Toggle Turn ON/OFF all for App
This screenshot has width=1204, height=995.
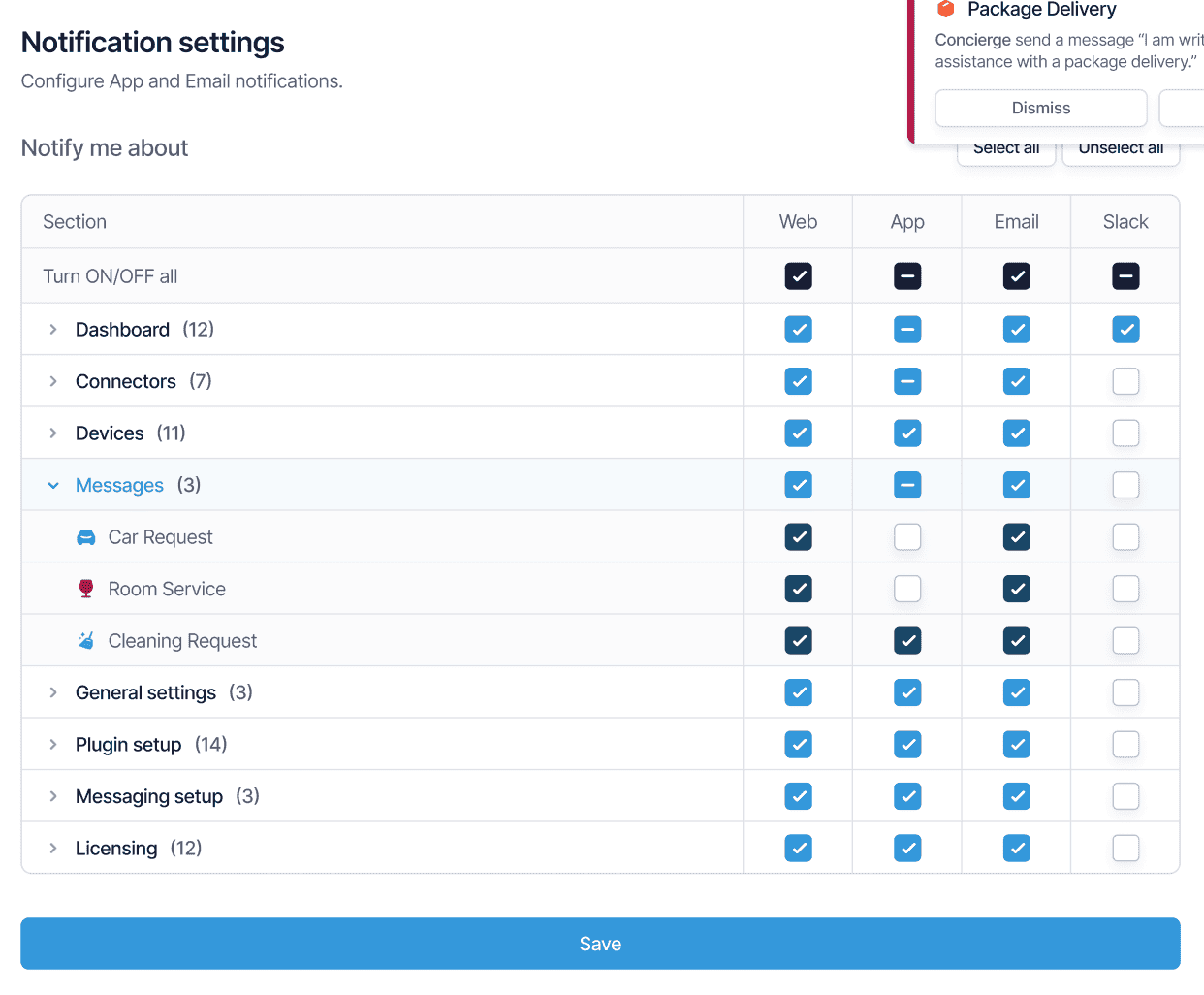907,276
